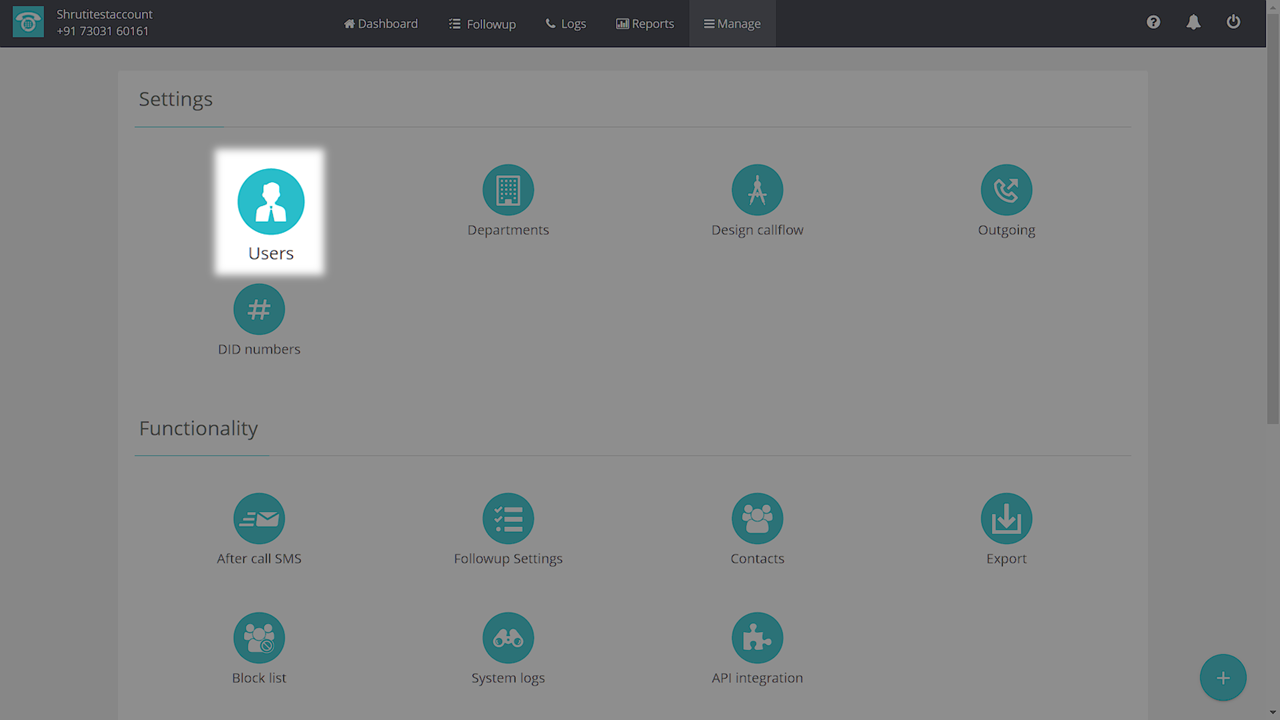Open the Outgoing calls icon
The height and width of the screenshot is (720, 1280).
click(x=1006, y=190)
